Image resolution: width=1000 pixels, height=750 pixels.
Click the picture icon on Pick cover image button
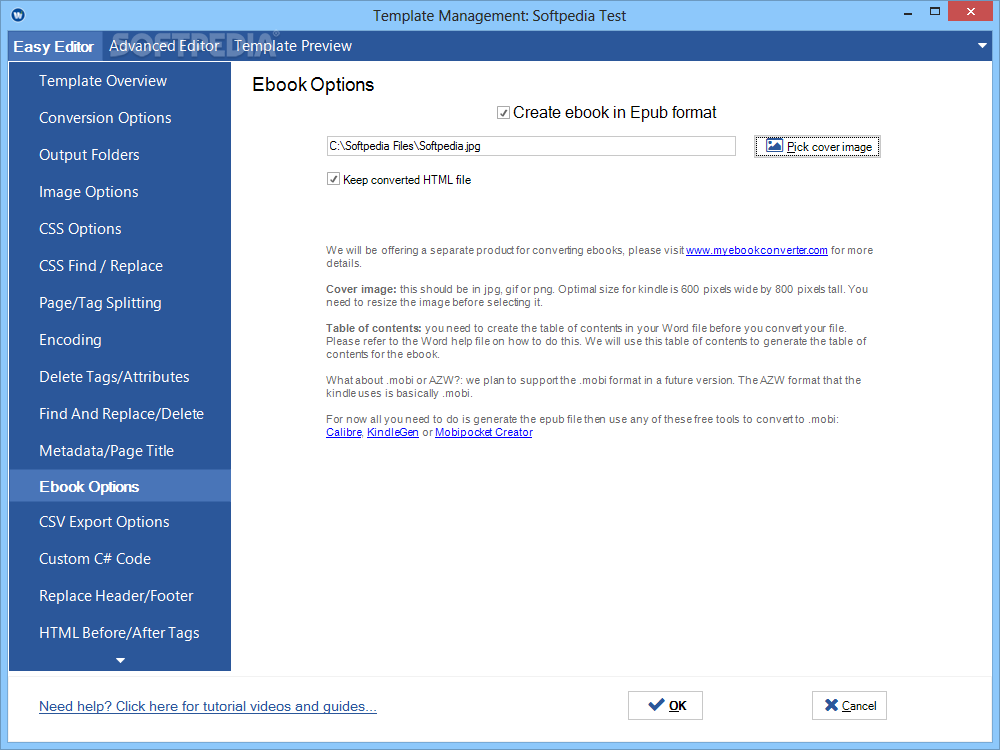pyautogui.click(x=774, y=145)
